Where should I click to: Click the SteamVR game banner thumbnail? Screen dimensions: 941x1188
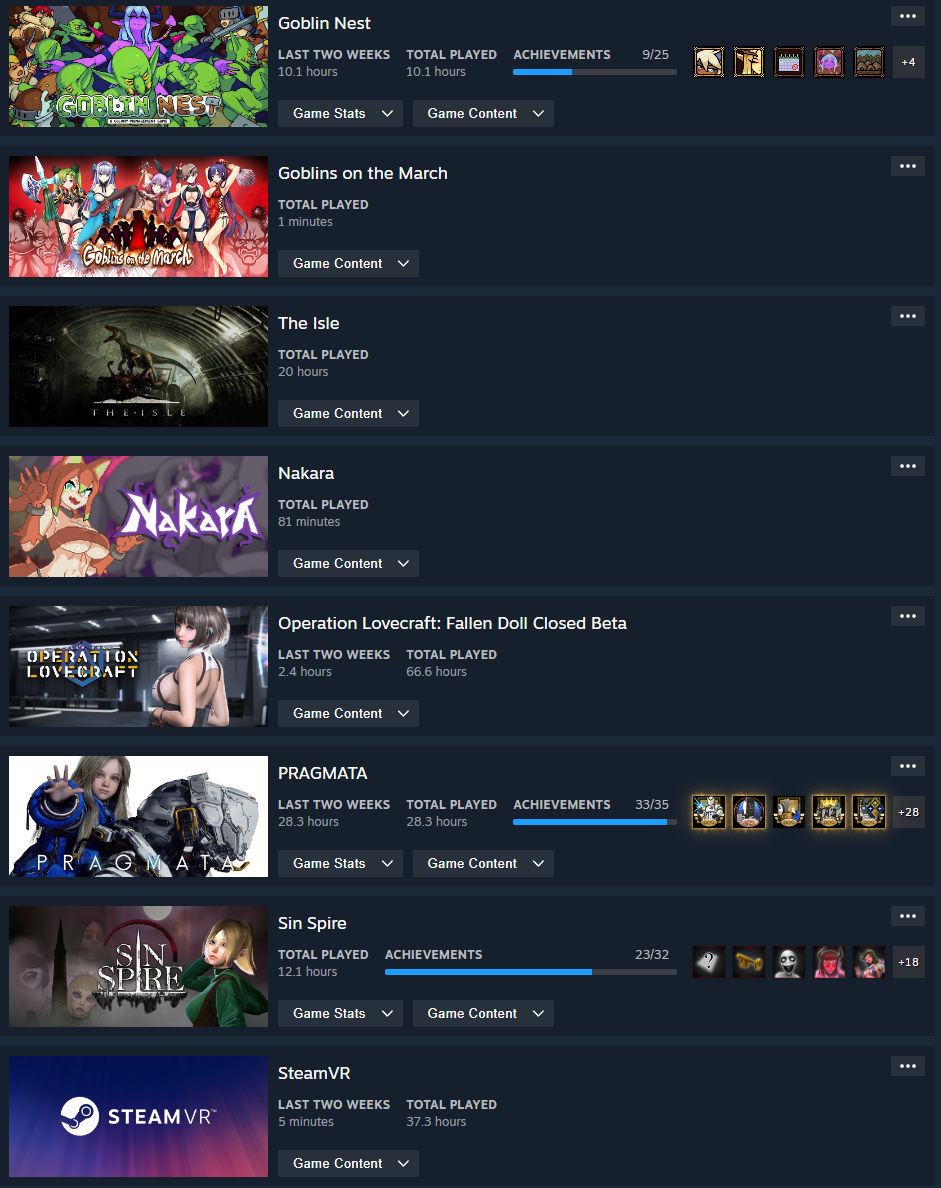pos(139,1117)
